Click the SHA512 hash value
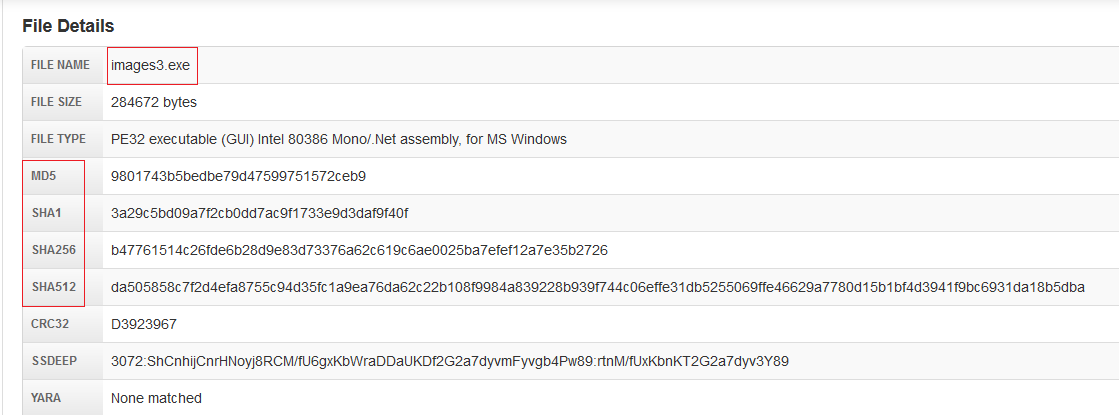 pos(598,287)
